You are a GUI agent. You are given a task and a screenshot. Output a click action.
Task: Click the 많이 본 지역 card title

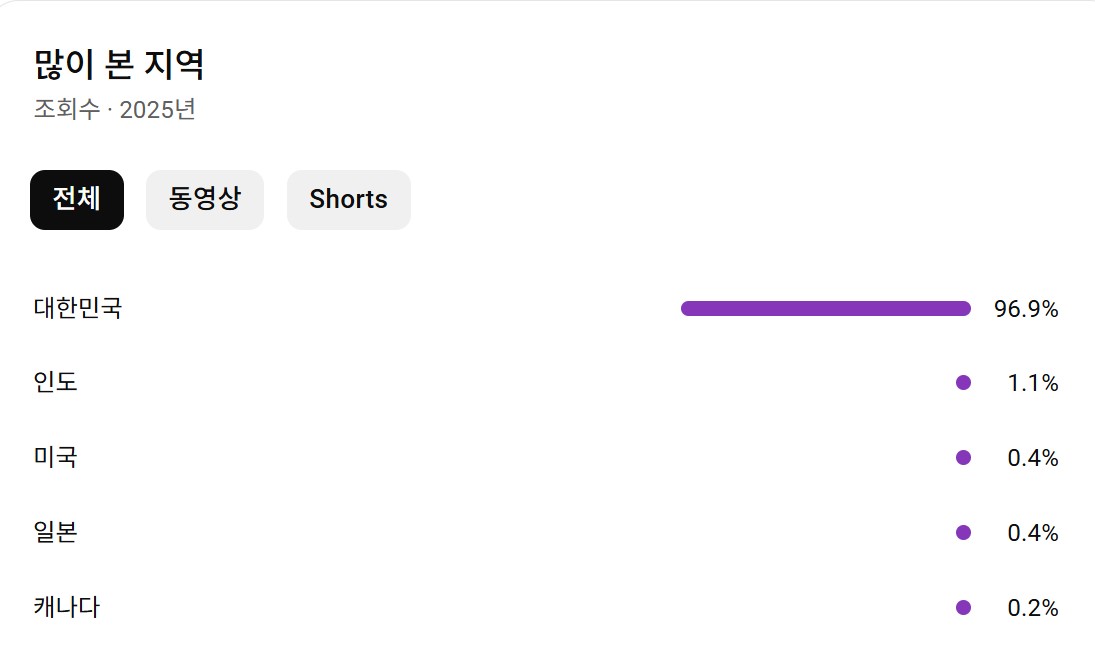pos(119,64)
